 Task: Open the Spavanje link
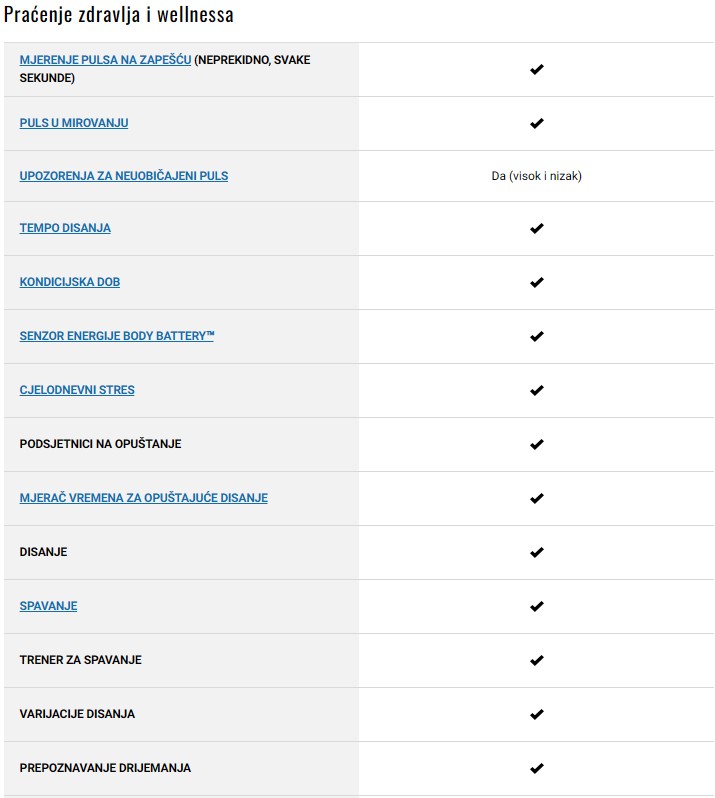click(48, 606)
